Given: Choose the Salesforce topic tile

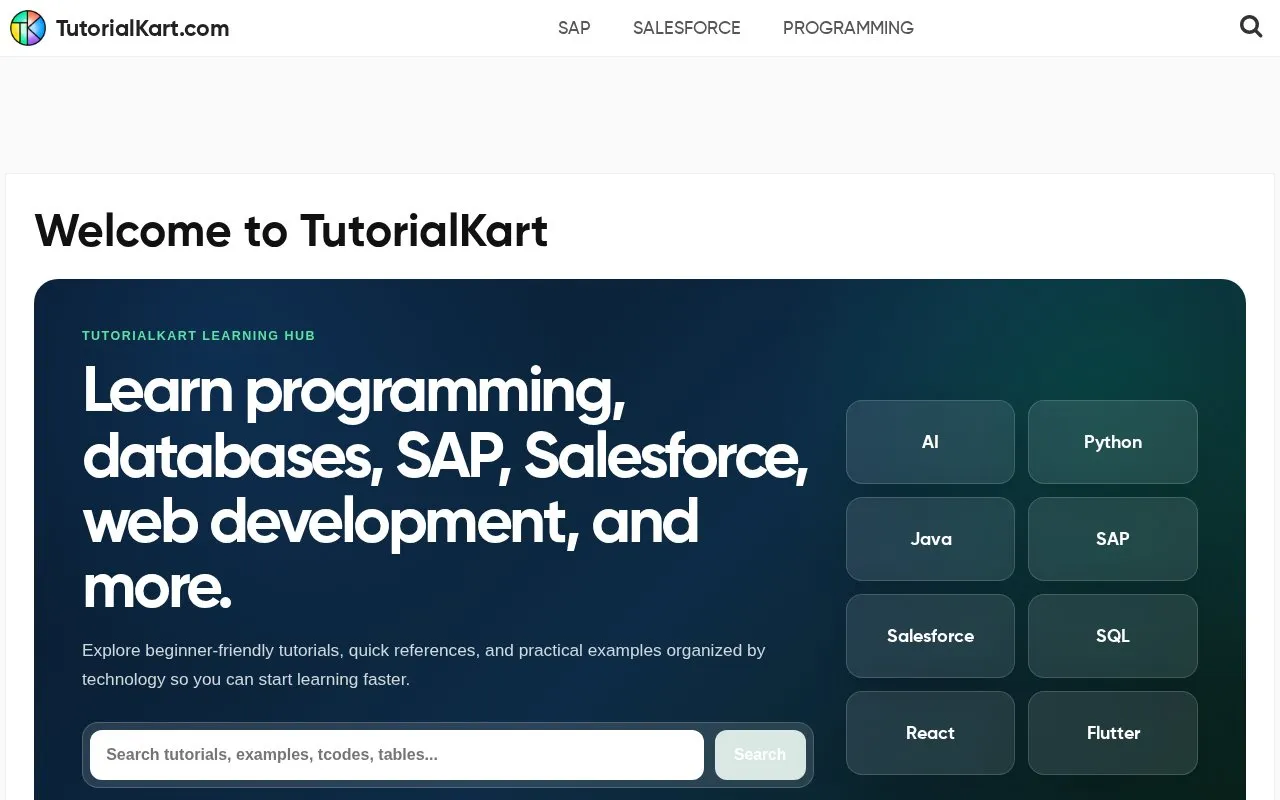Looking at the screenshot, I should 930,636.
